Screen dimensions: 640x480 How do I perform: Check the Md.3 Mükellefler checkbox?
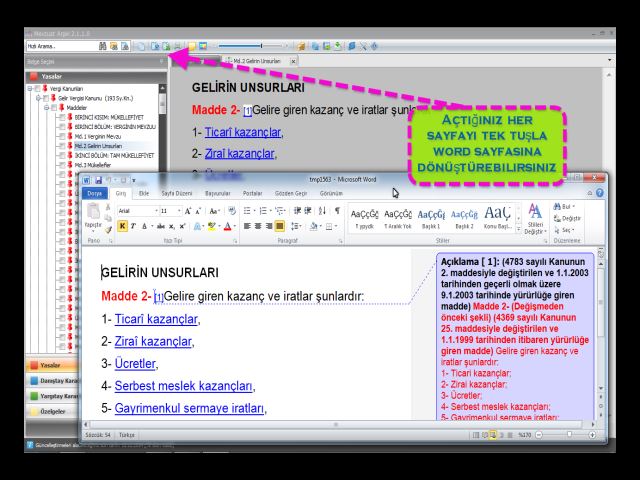(x=62, y=165)
